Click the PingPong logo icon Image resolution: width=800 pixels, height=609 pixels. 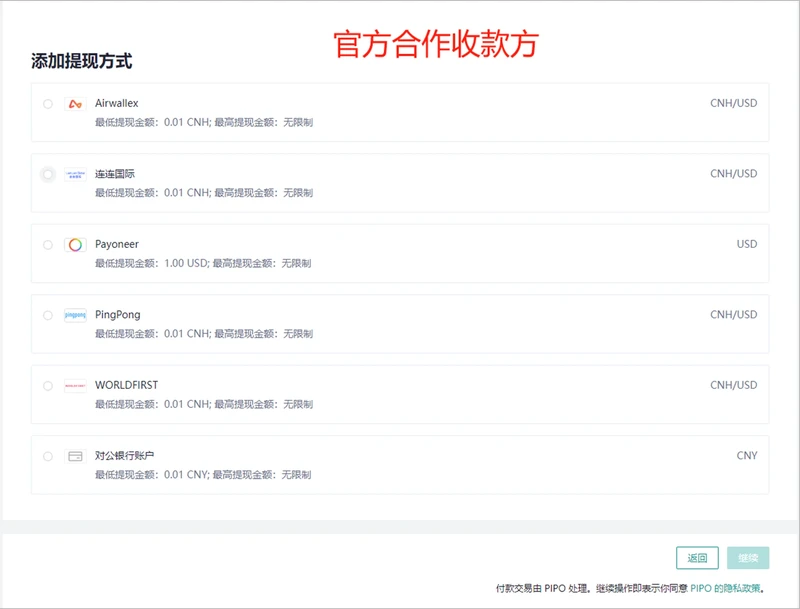(75, 315)
